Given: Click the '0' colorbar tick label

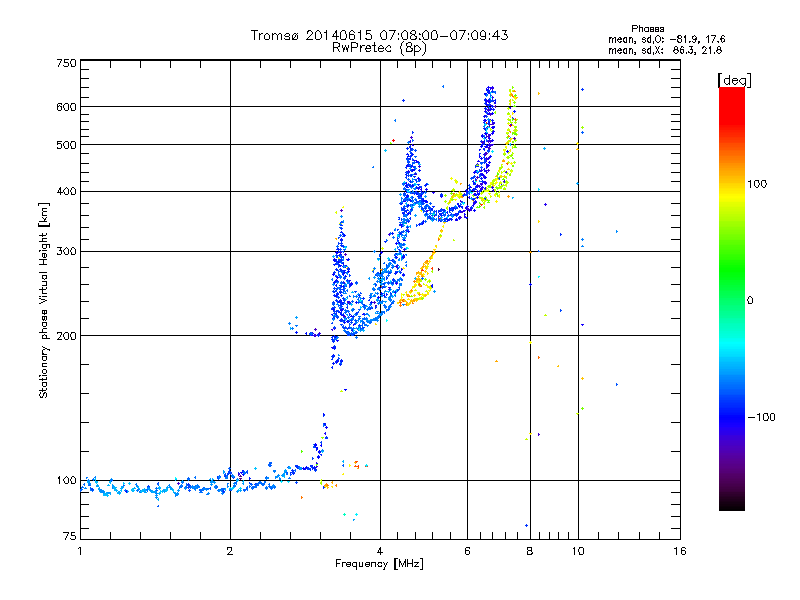Looking at the screenshot, I should click(750, 301).
